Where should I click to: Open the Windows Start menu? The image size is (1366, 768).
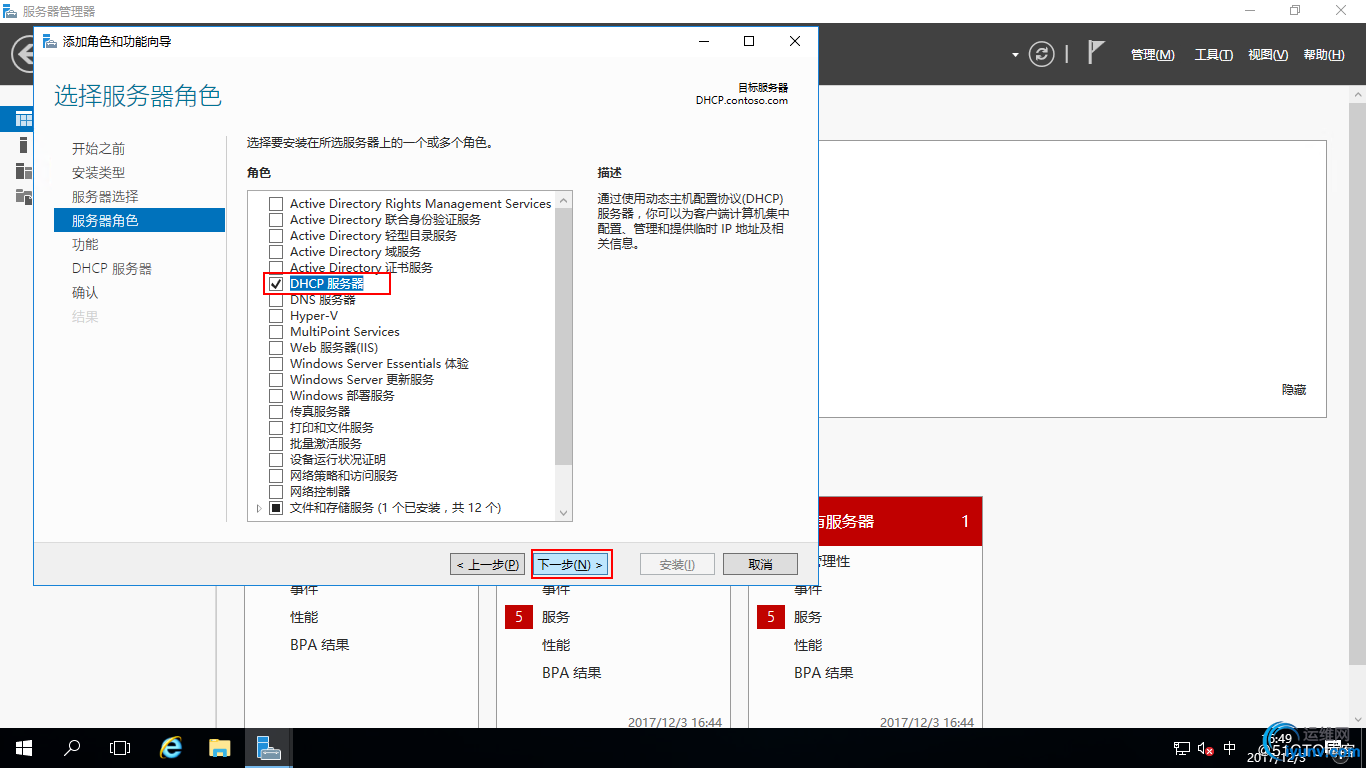click(x=23, y=747)
